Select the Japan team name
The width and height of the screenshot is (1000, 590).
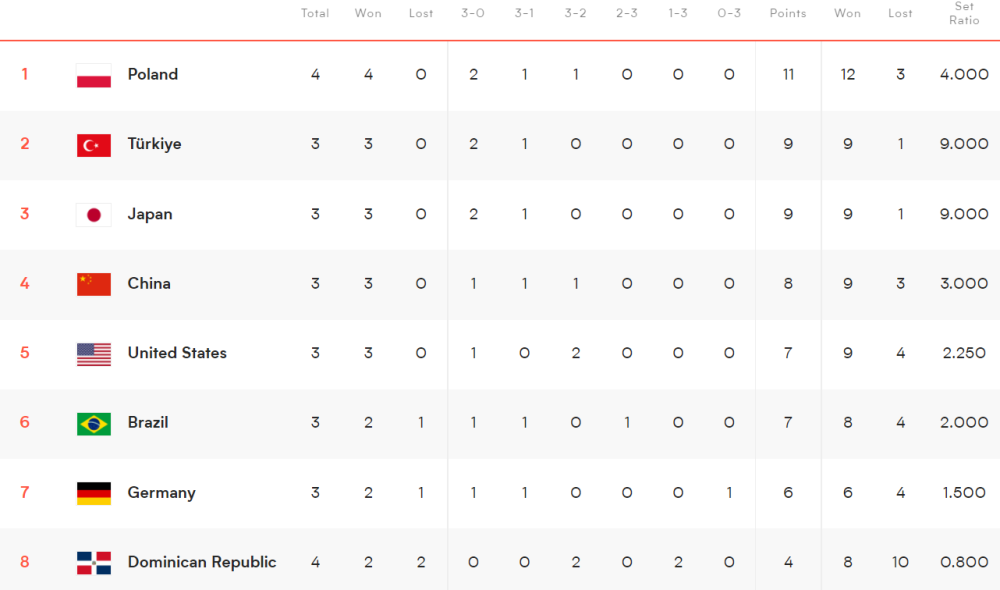coord(150,214)
